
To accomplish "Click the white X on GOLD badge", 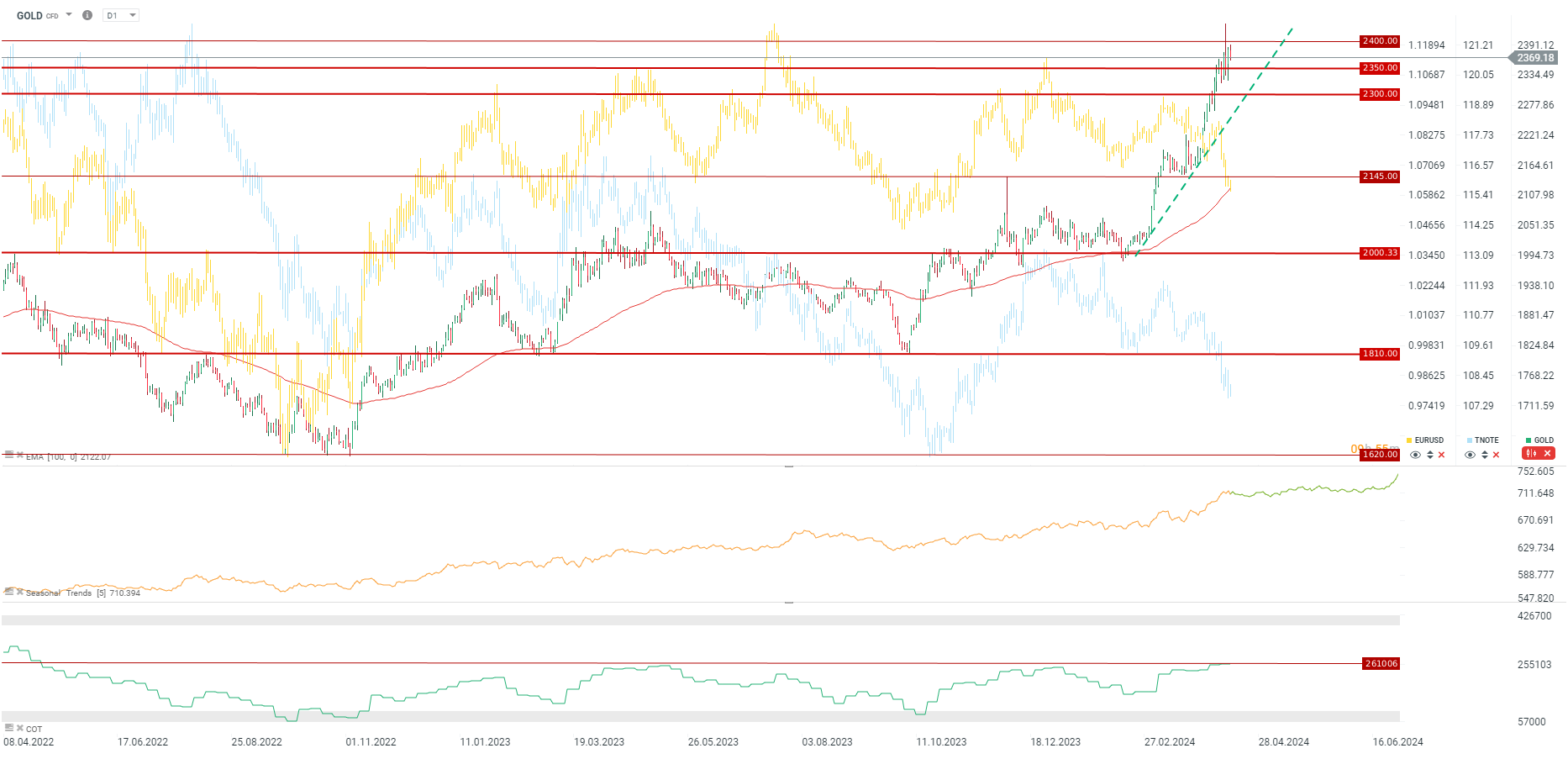I will 1547,454.
